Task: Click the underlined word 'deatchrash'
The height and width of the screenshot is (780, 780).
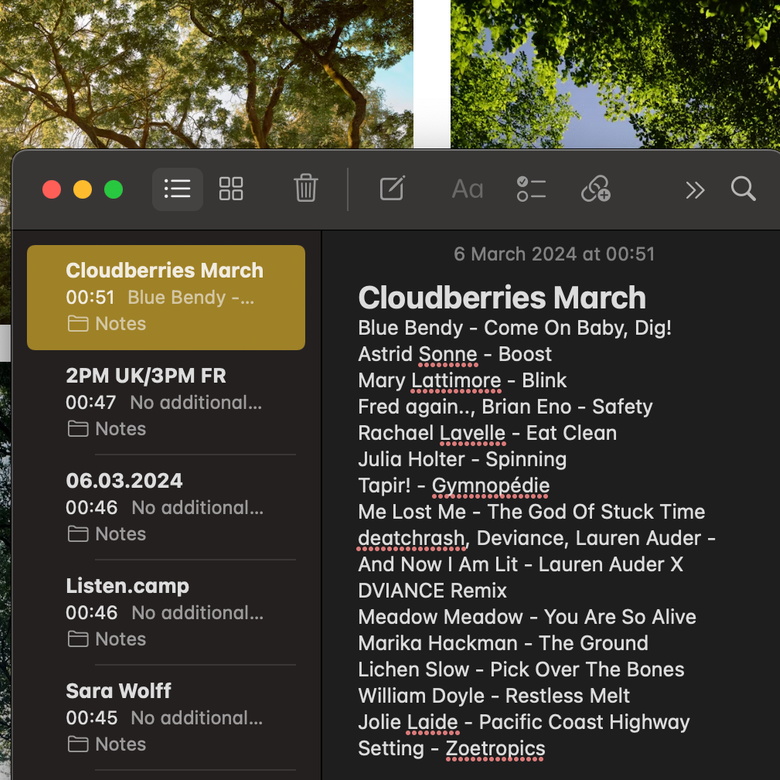Action: [411, 538]
